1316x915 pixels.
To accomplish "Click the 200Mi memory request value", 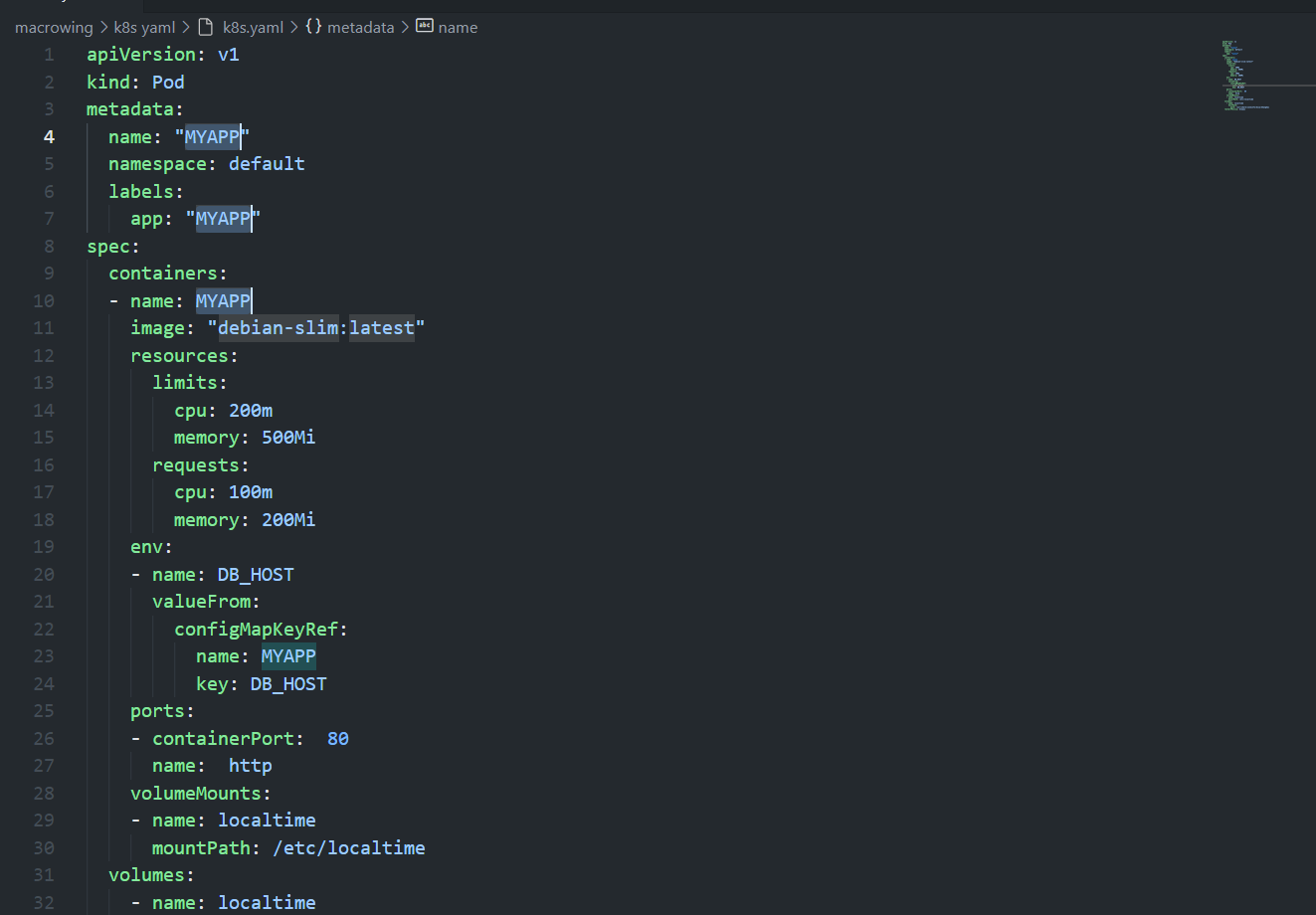I will point(288,519).
